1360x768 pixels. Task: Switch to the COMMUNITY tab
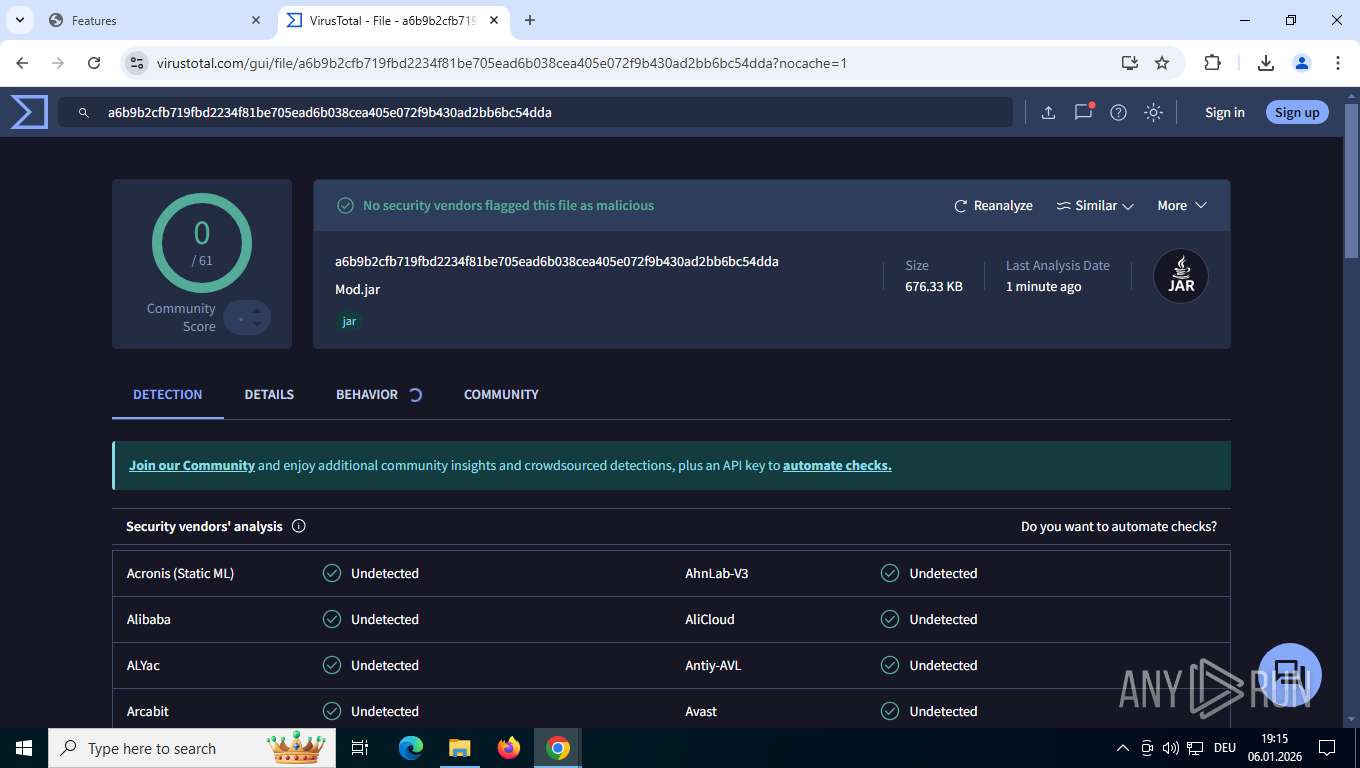click(501, 394)
